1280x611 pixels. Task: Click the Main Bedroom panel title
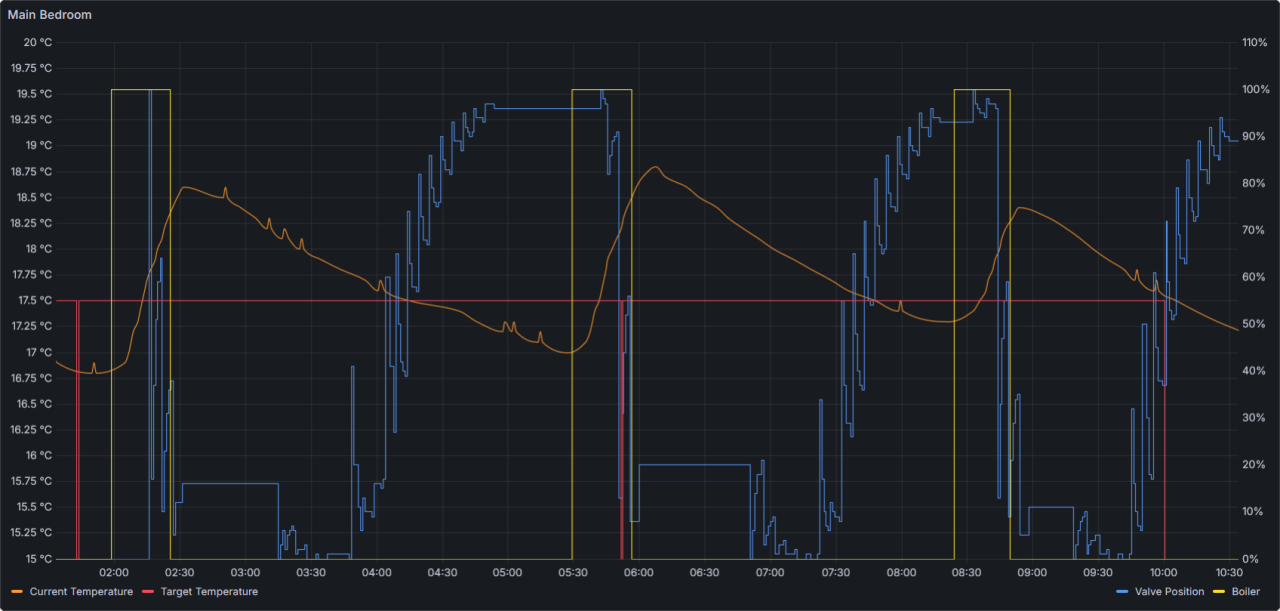50,15
